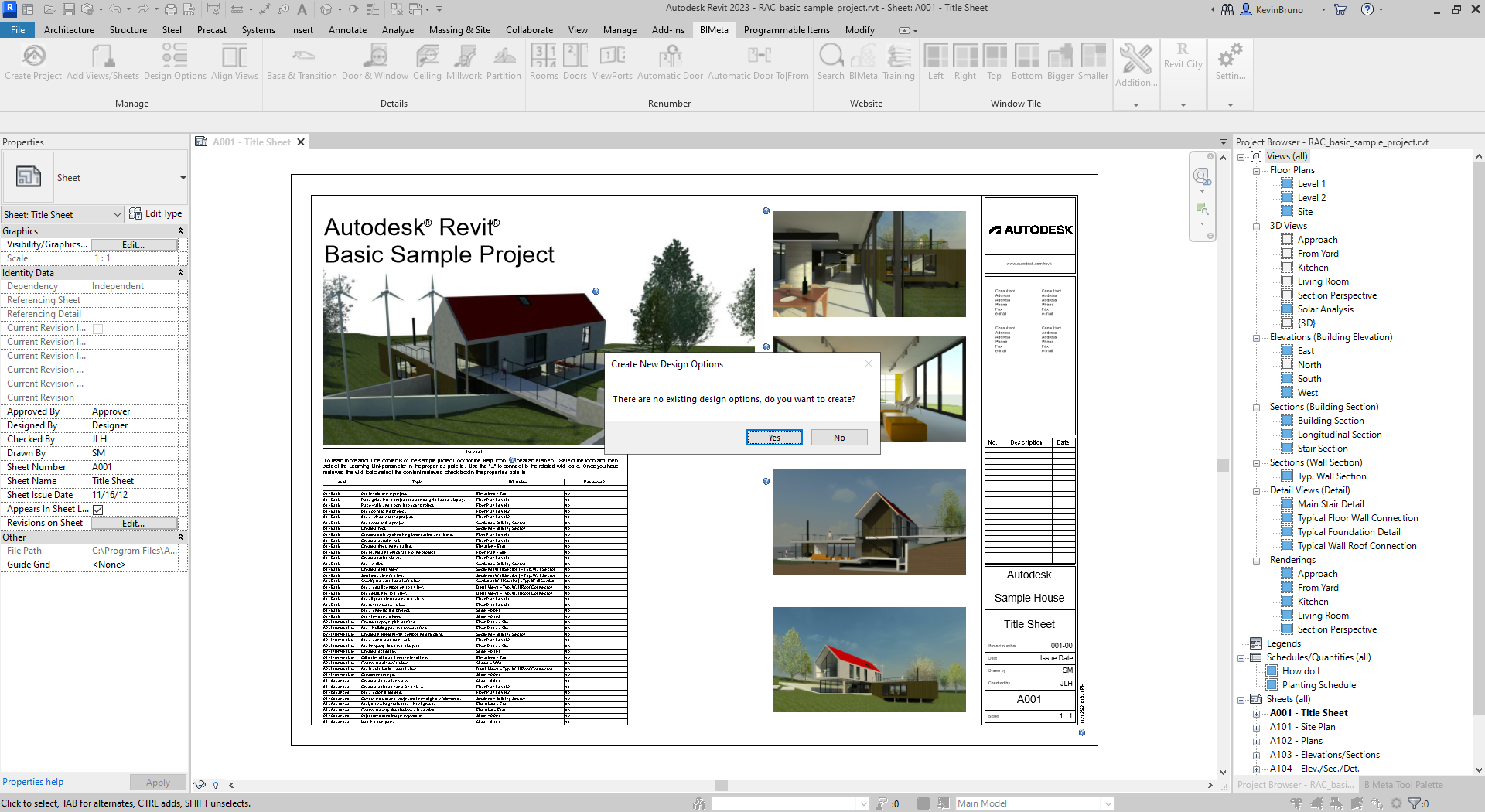Viewport: 1485px width, 812px height.
Task: Click Edit for Visibility/Graphics overrides
Action: 134,245
